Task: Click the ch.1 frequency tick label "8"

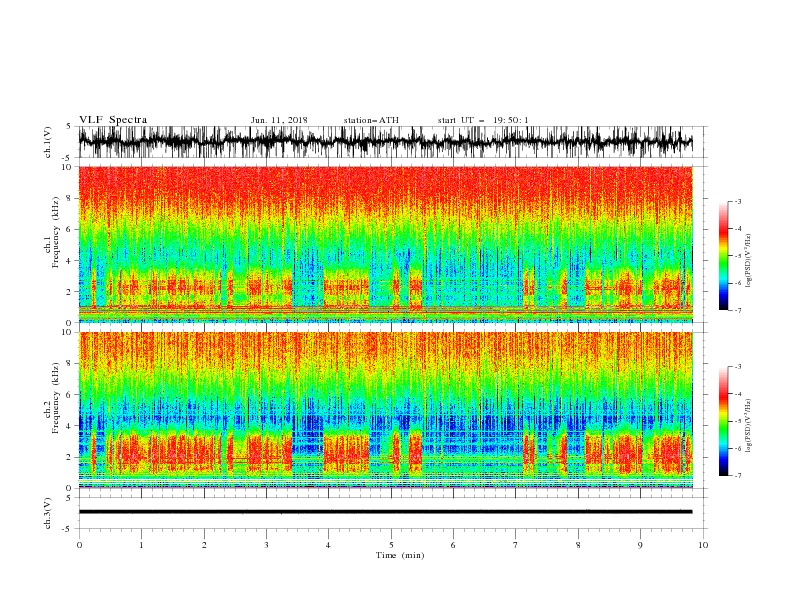Action: (x=69, y=198)
